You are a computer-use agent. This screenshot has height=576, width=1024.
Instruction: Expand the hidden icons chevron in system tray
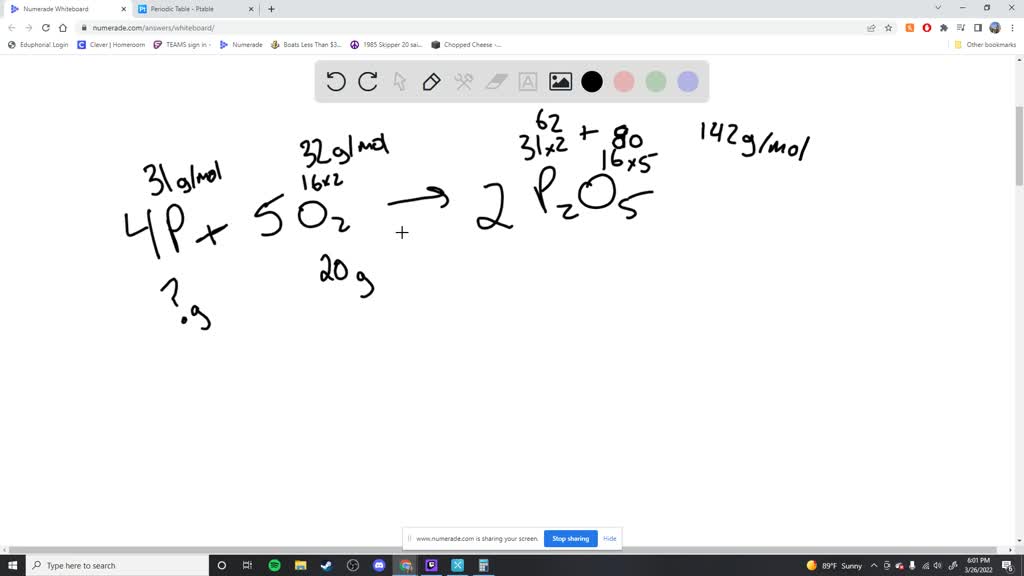click(x=873, y=565)
